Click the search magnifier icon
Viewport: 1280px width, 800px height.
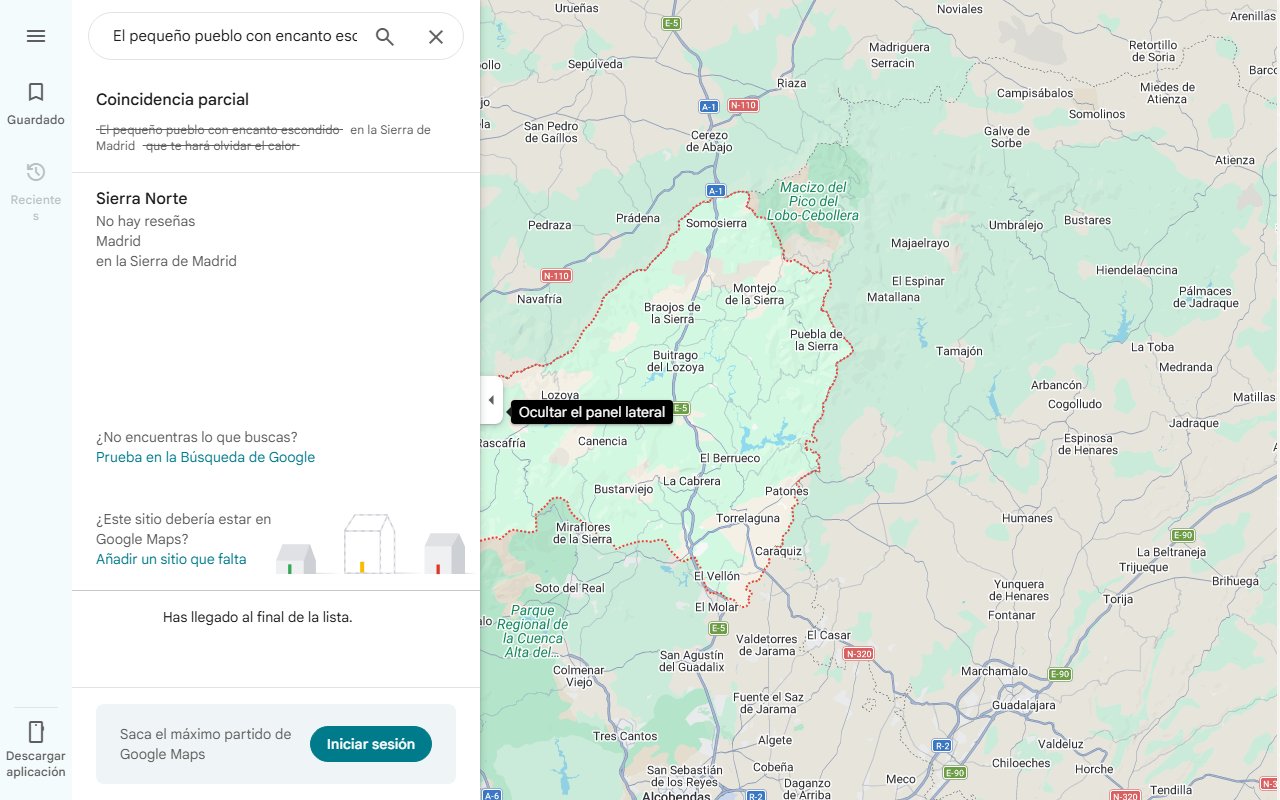point(384,36)
